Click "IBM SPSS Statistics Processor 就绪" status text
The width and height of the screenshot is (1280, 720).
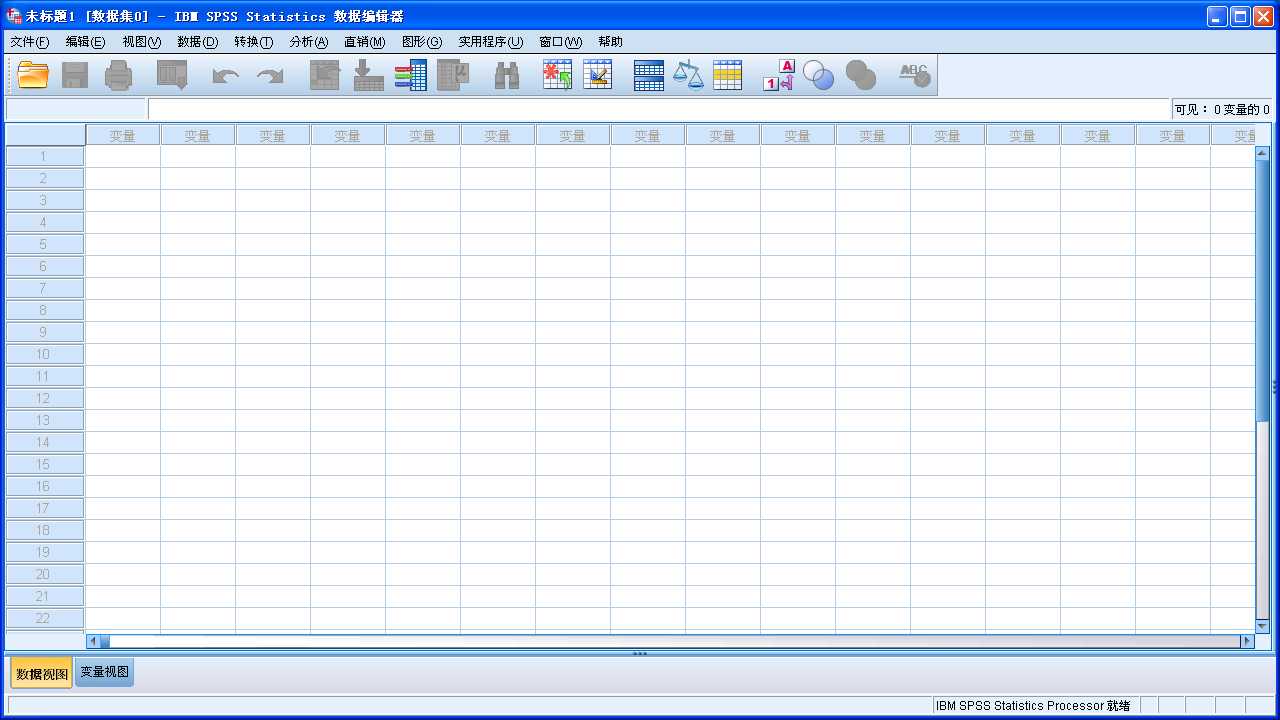pos(1033,706)
